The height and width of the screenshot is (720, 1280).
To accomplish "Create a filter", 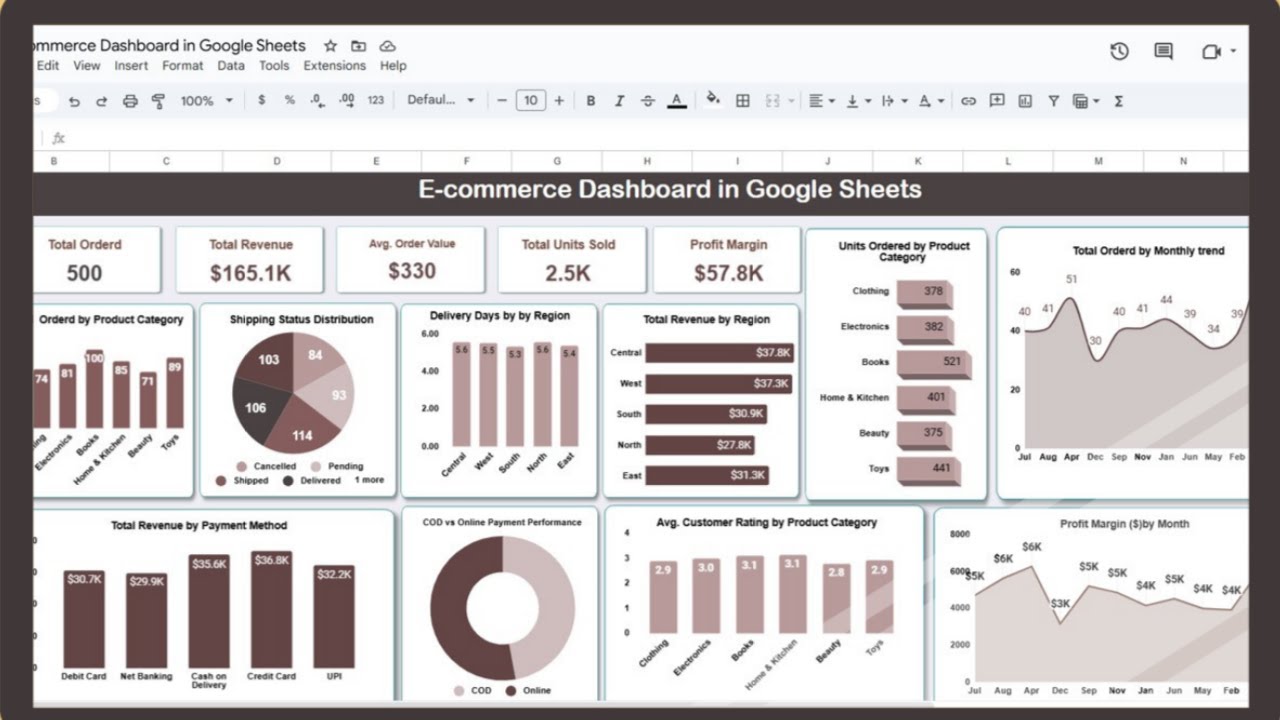I will click(x=1053, y=101).
